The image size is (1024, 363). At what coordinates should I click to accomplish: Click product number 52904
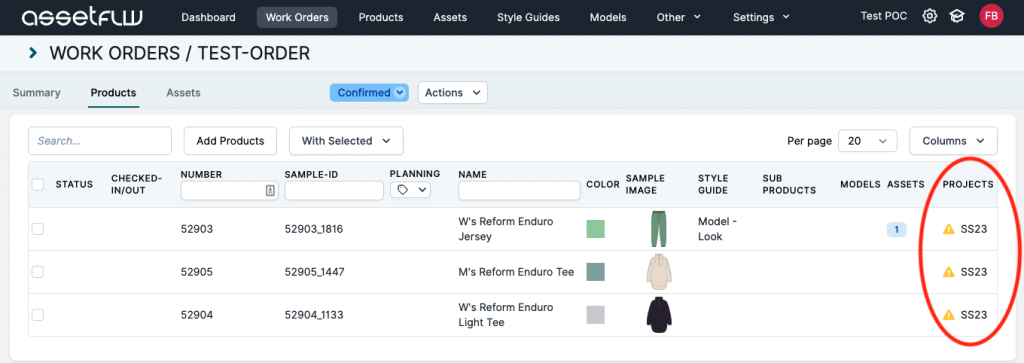[x=197, y=315]
